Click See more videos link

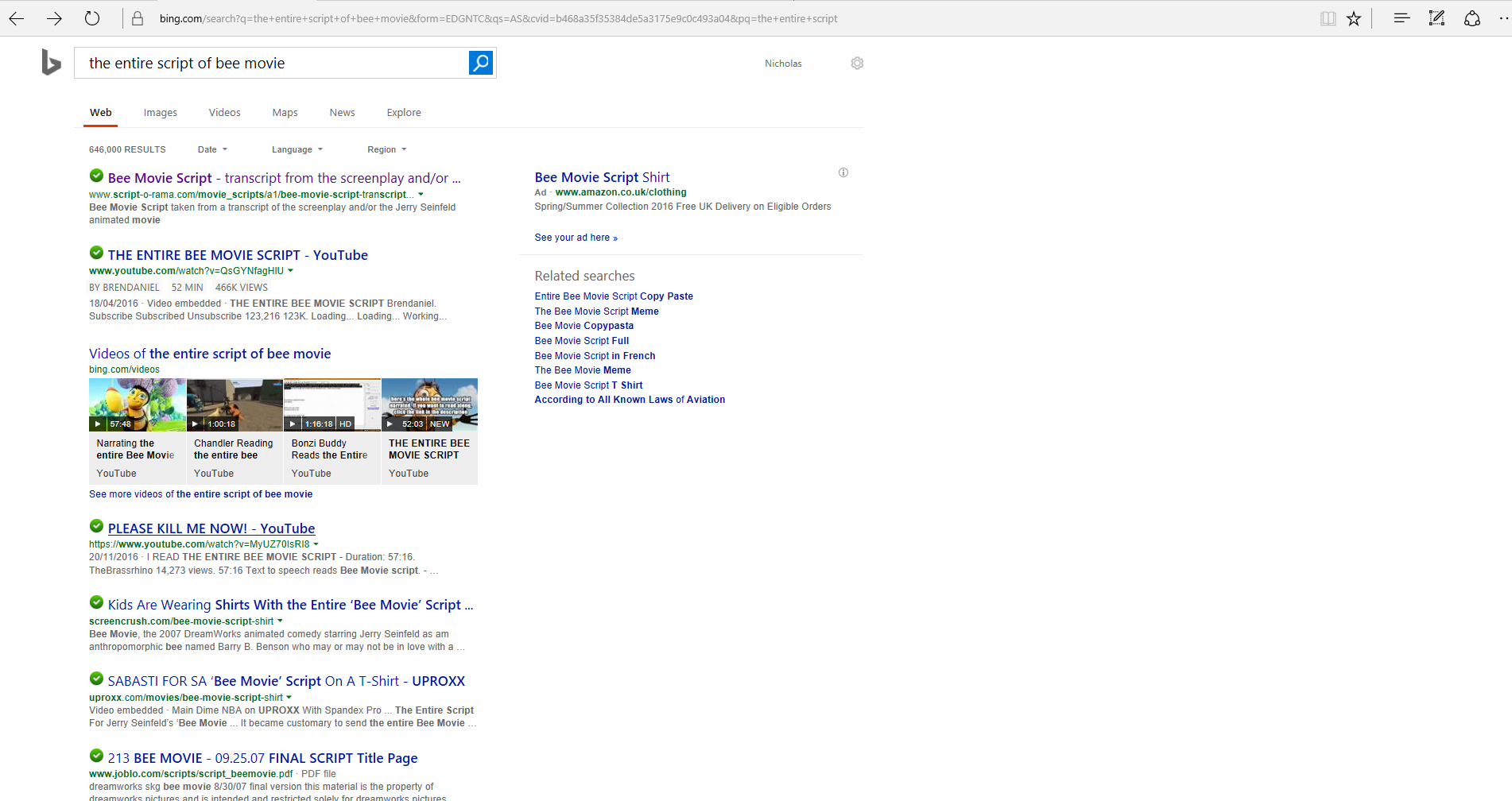click(x=200, y=494)
